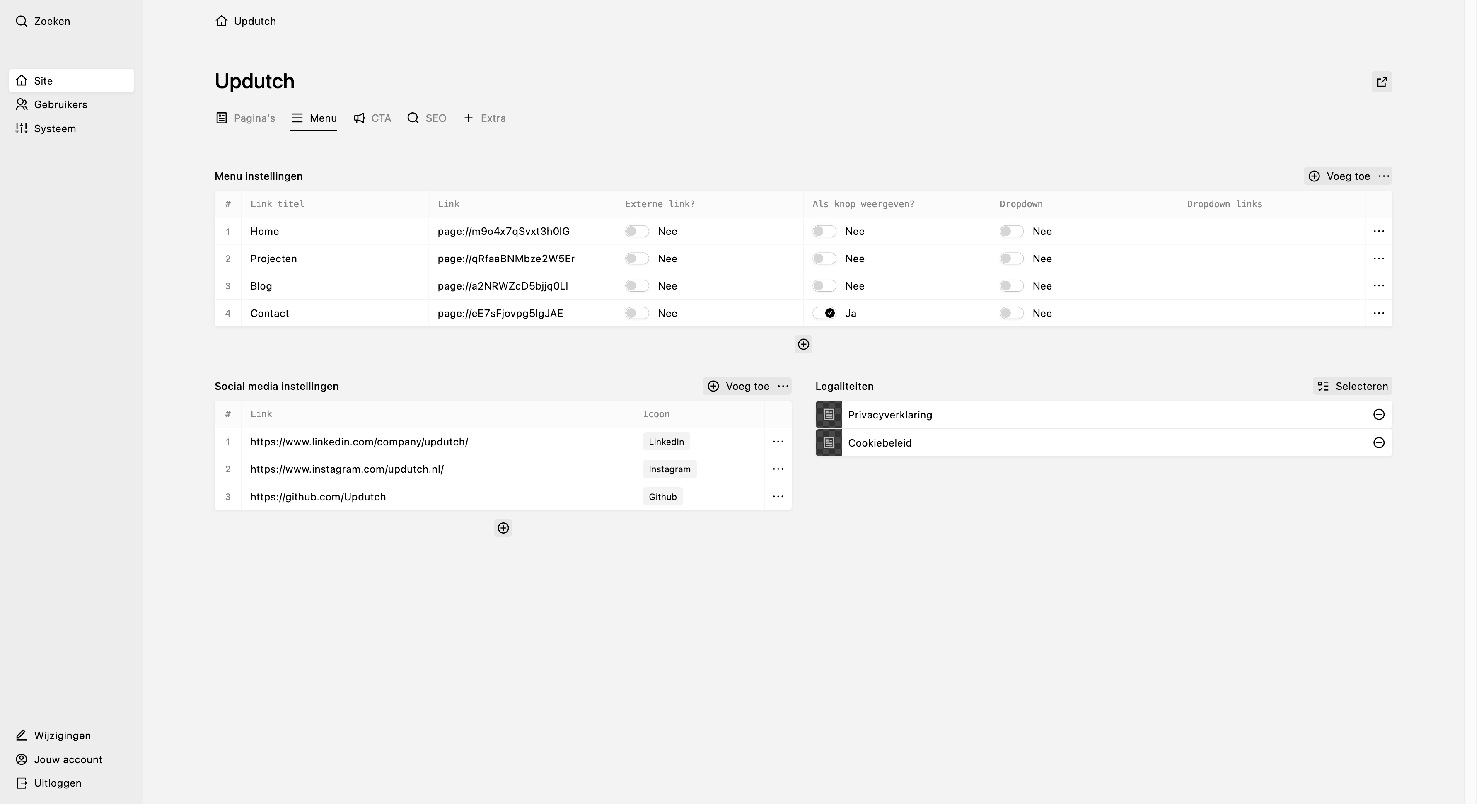Viewport: 1479px width, 812px height.
Task: Toggle Externe link for Contact
Action: tap(638, 314)
